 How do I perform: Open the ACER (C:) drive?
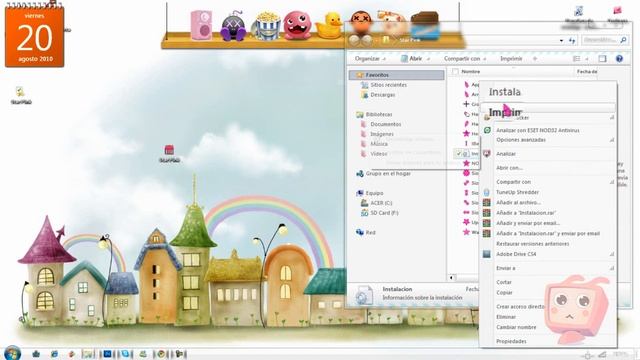pos(381,203)
